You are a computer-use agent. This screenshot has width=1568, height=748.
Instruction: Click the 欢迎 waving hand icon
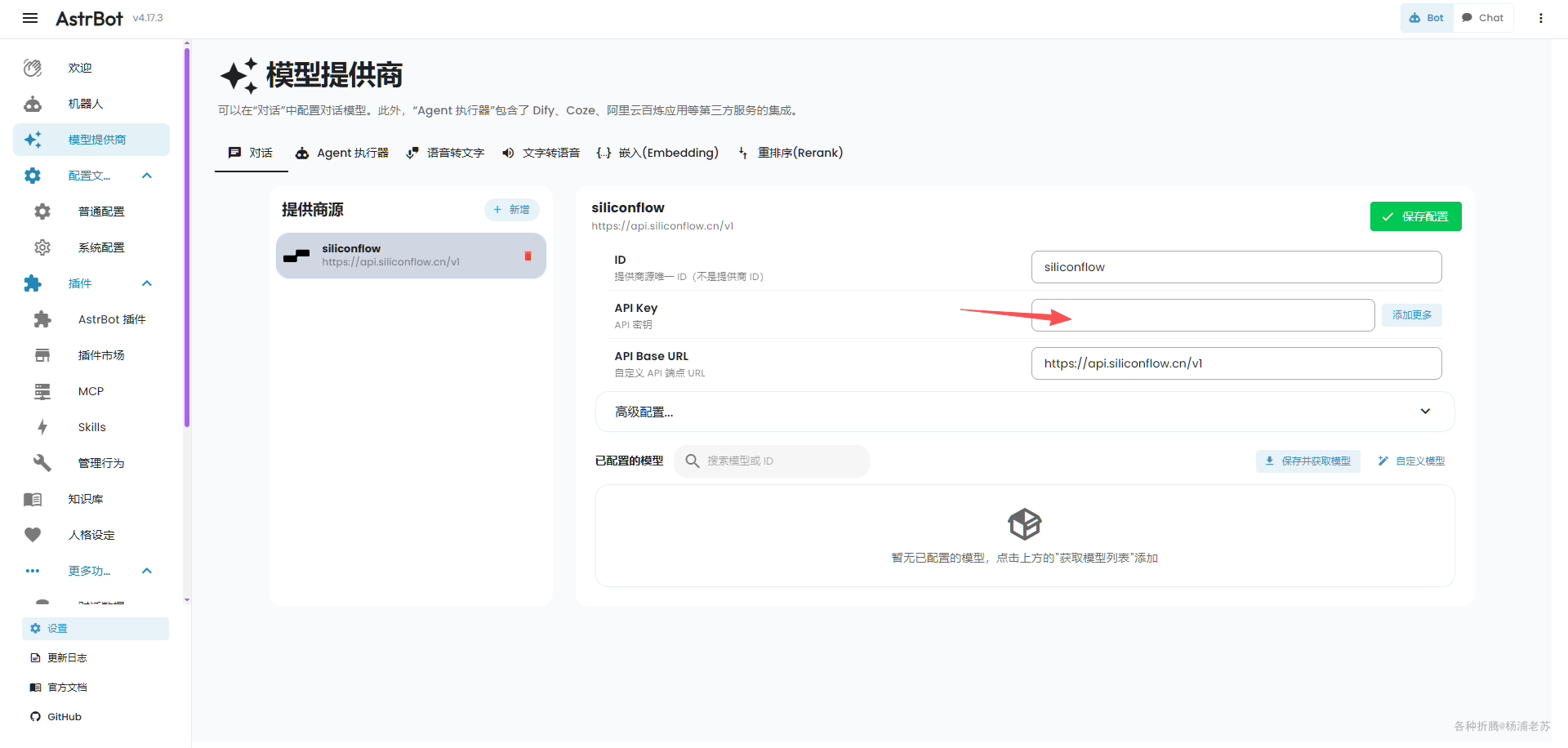click(x=33, y=68)
